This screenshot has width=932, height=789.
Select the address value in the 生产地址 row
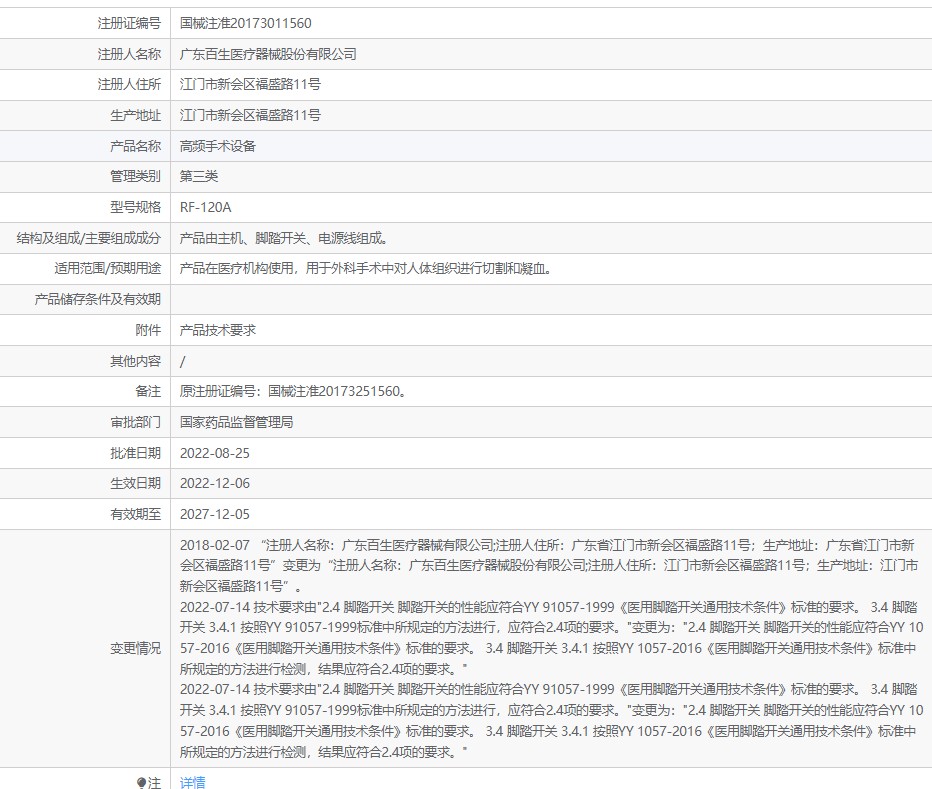point(250,115)
